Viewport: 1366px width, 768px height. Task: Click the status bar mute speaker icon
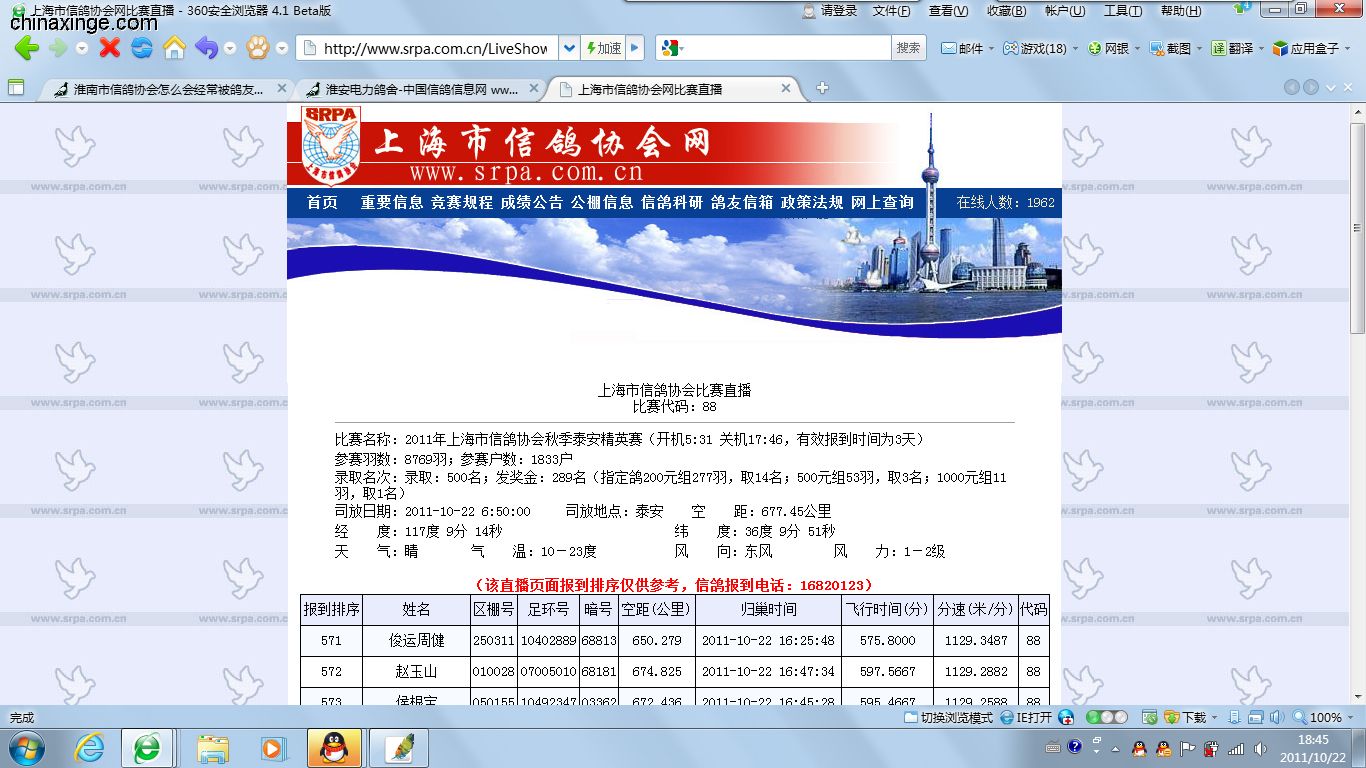point(1277,717)
